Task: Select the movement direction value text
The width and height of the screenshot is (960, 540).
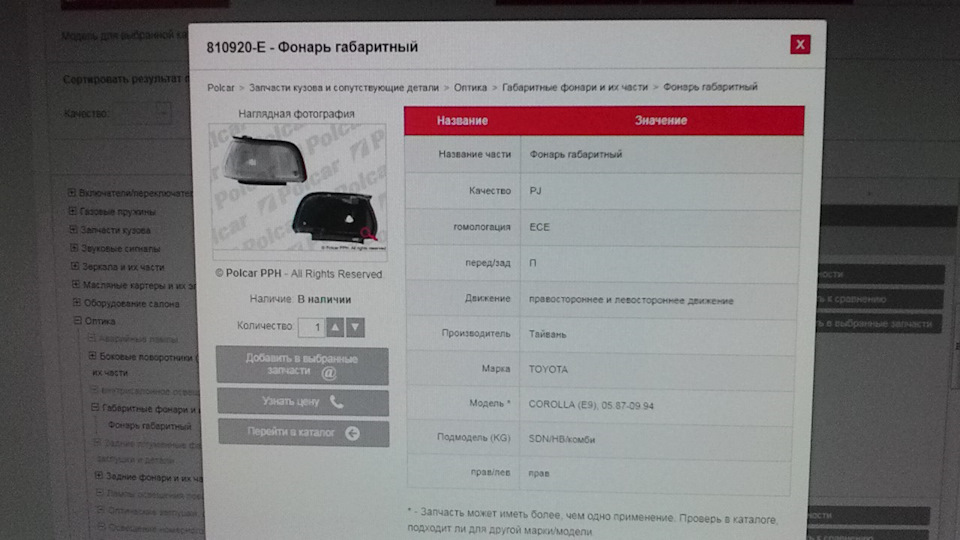Action: click(x=631, y=301)
